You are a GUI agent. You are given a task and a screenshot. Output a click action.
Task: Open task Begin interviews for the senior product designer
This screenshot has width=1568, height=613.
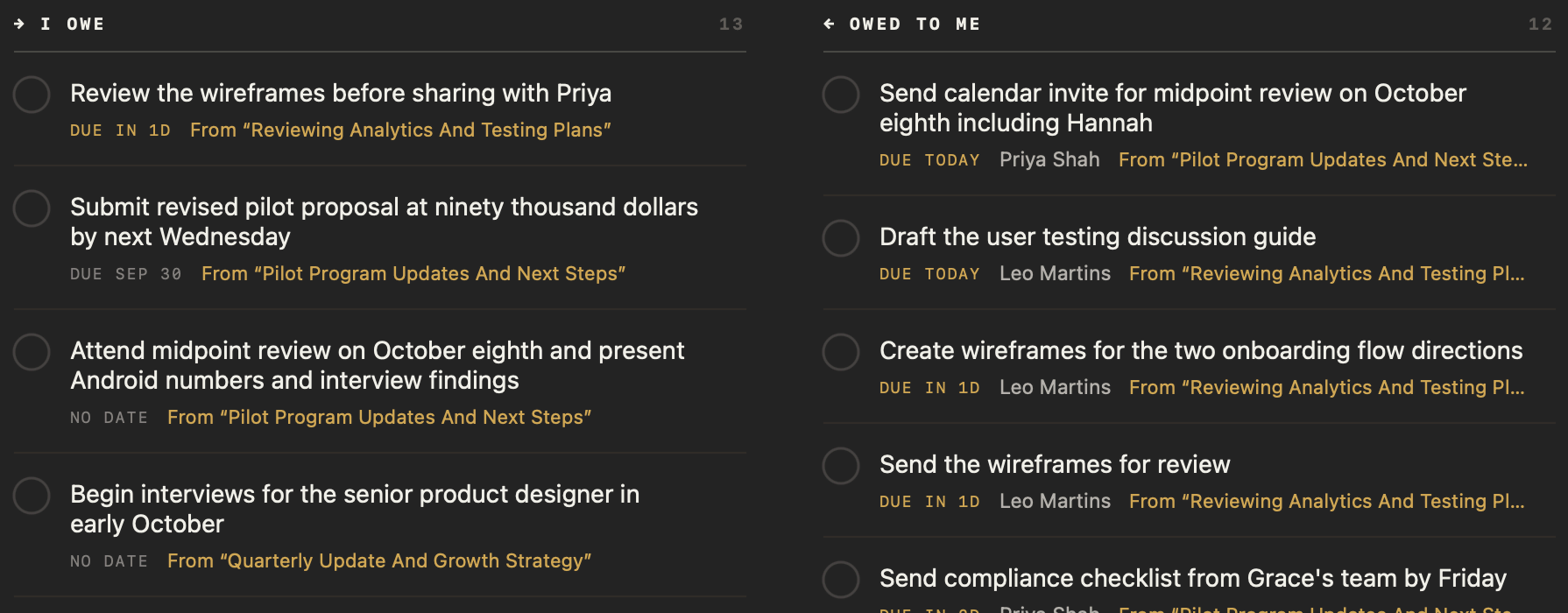[355, 509]
